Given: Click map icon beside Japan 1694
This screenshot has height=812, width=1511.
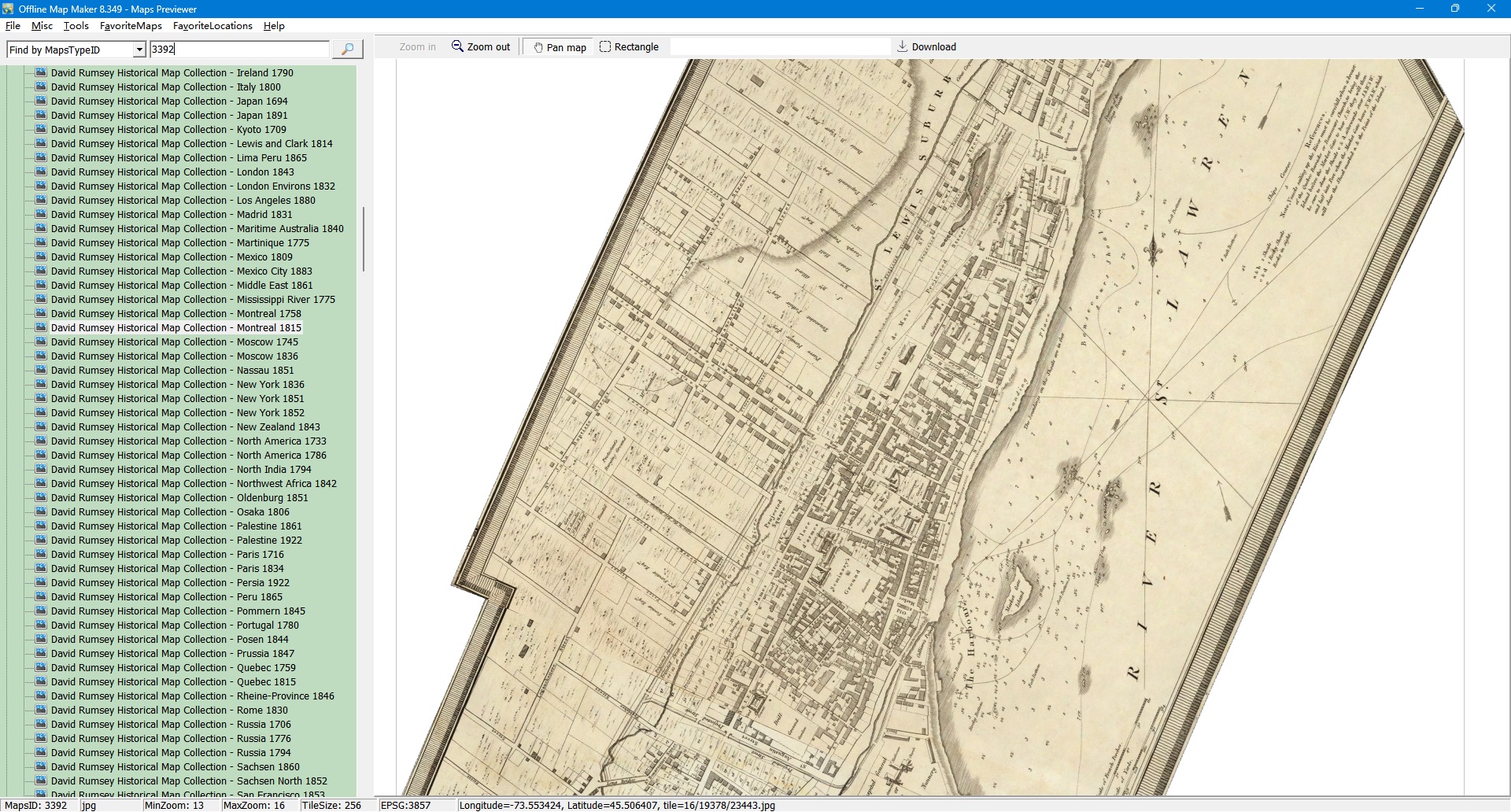Looking at the screenshot, I should tap(41, 101).
